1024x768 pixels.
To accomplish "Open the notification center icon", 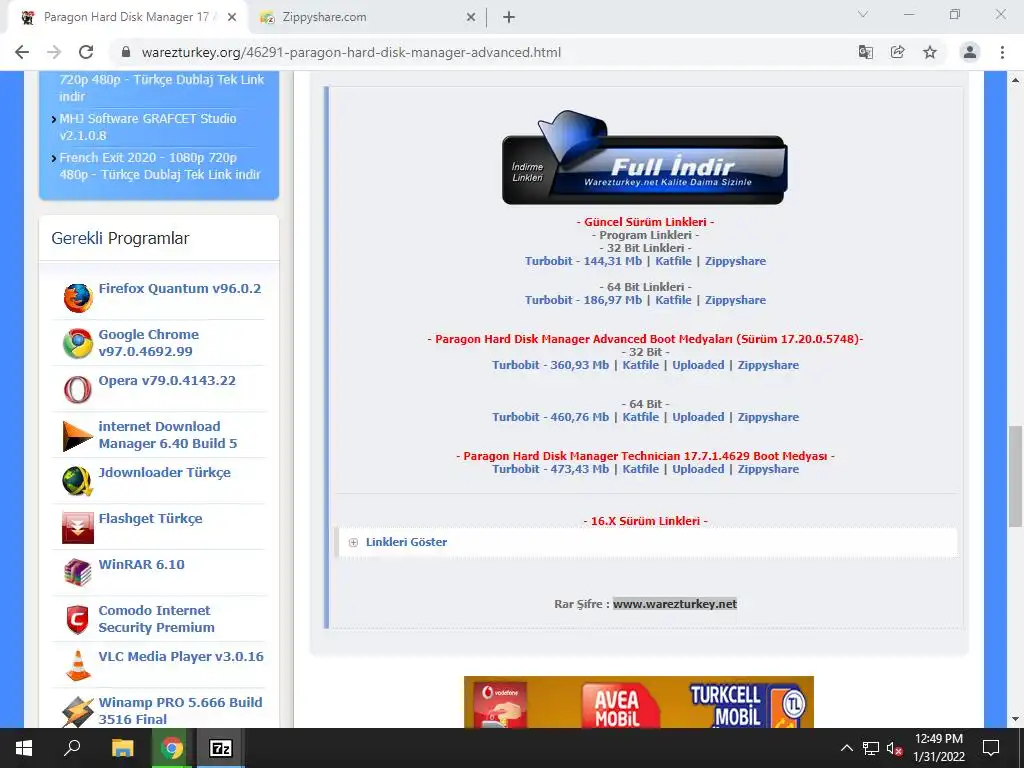I will pyautogui.click(x=991, y=748).
